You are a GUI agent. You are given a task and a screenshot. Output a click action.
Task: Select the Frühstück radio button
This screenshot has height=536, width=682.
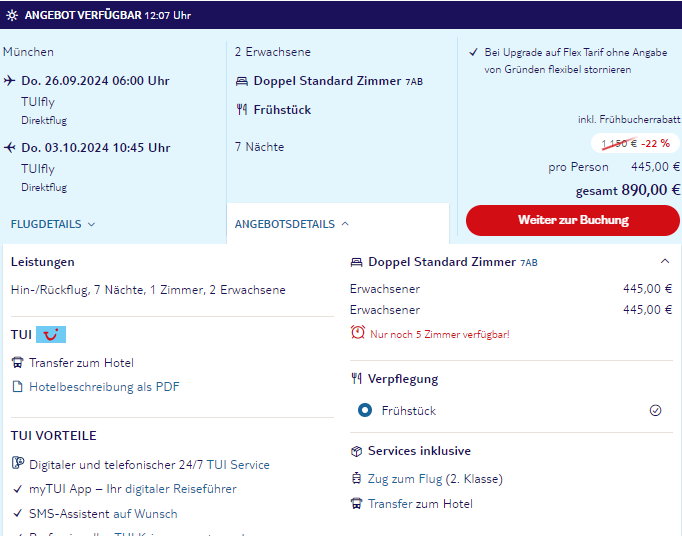point(365,410)
